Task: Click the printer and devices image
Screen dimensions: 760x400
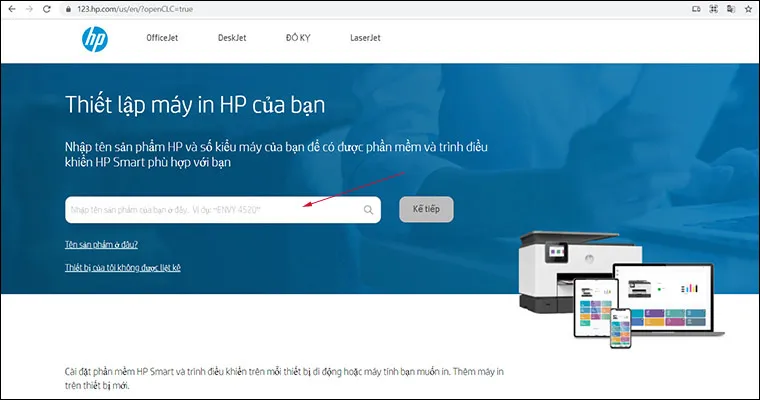Action: point(620,289)
